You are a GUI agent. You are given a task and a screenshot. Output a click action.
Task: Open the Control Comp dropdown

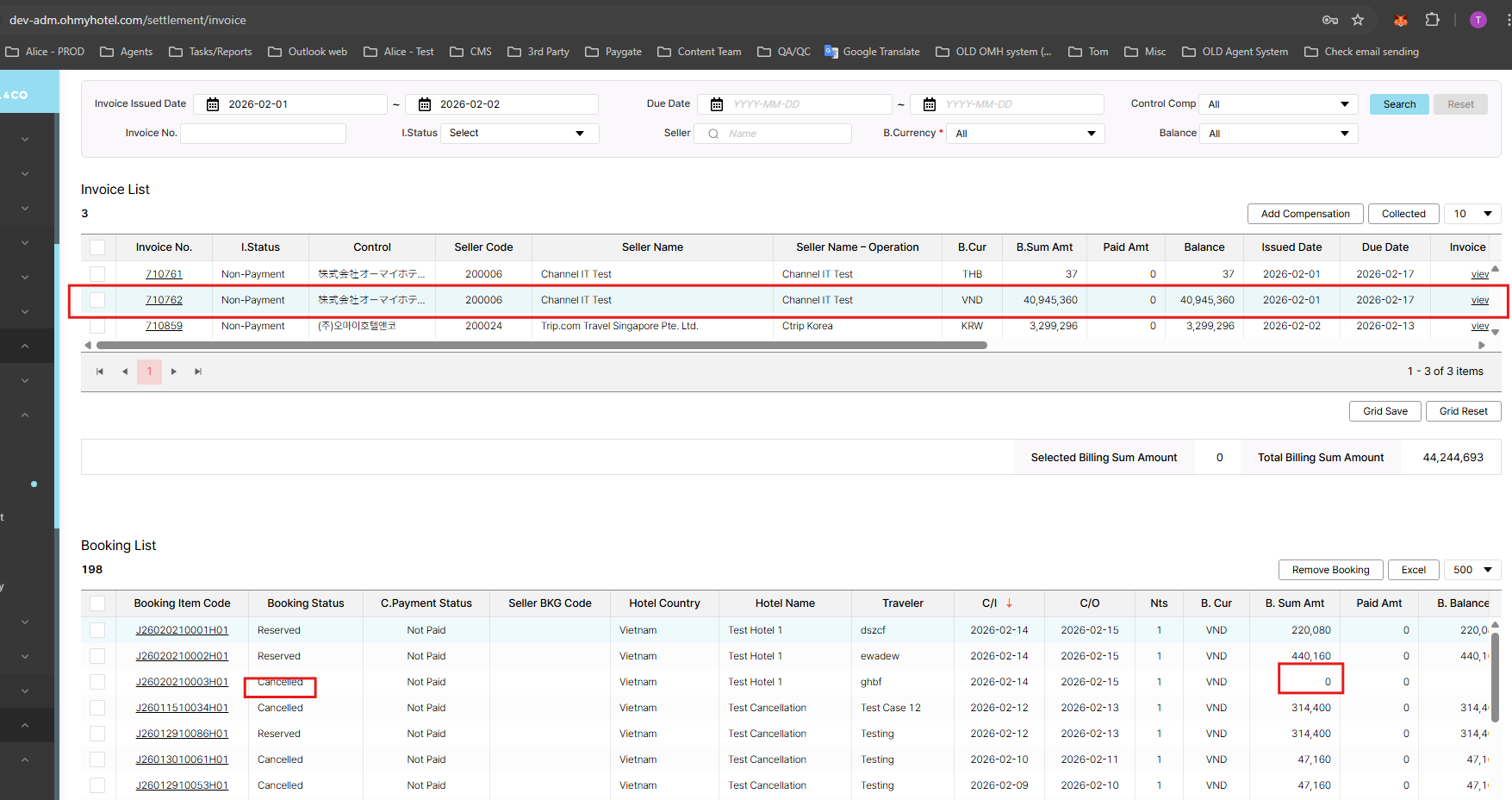pyautogui.click(x=1278, y=104)
